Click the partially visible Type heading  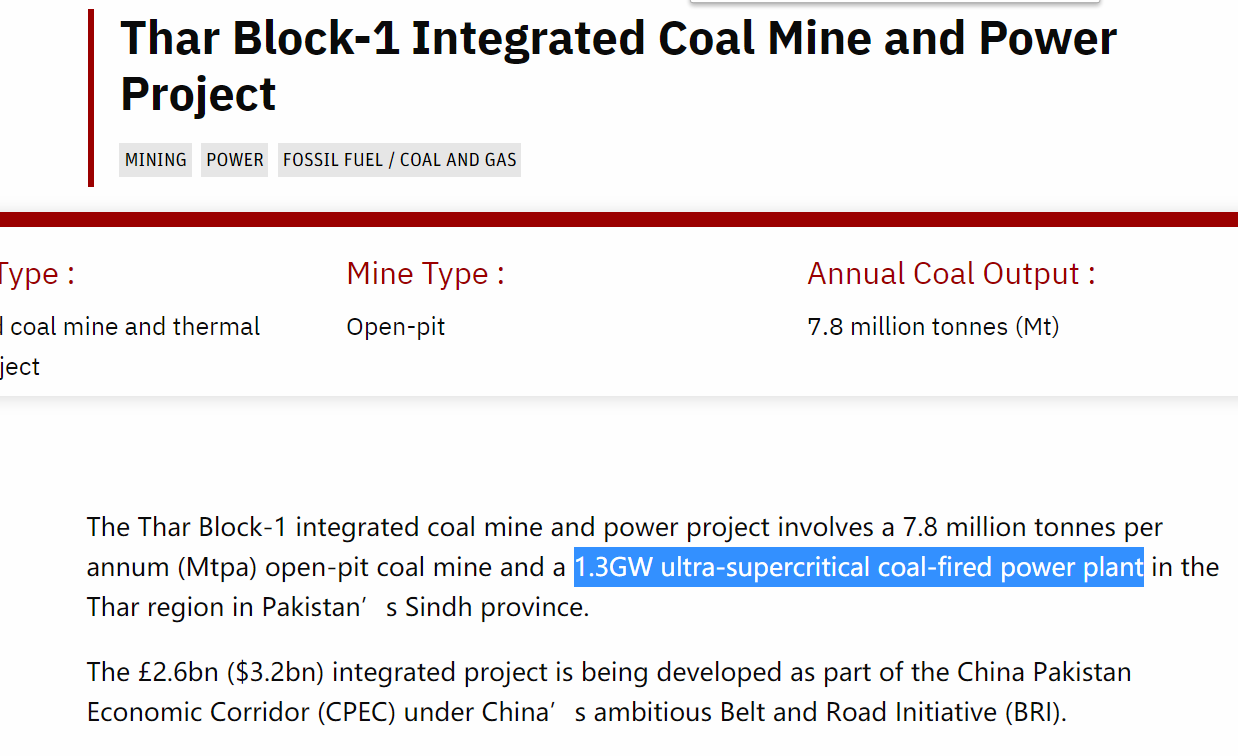(37, 273)
